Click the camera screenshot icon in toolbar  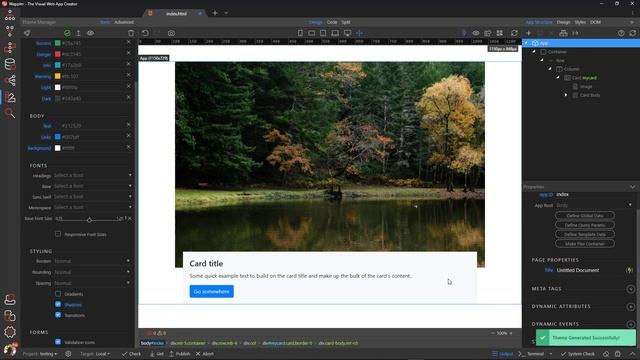[171, 33]
